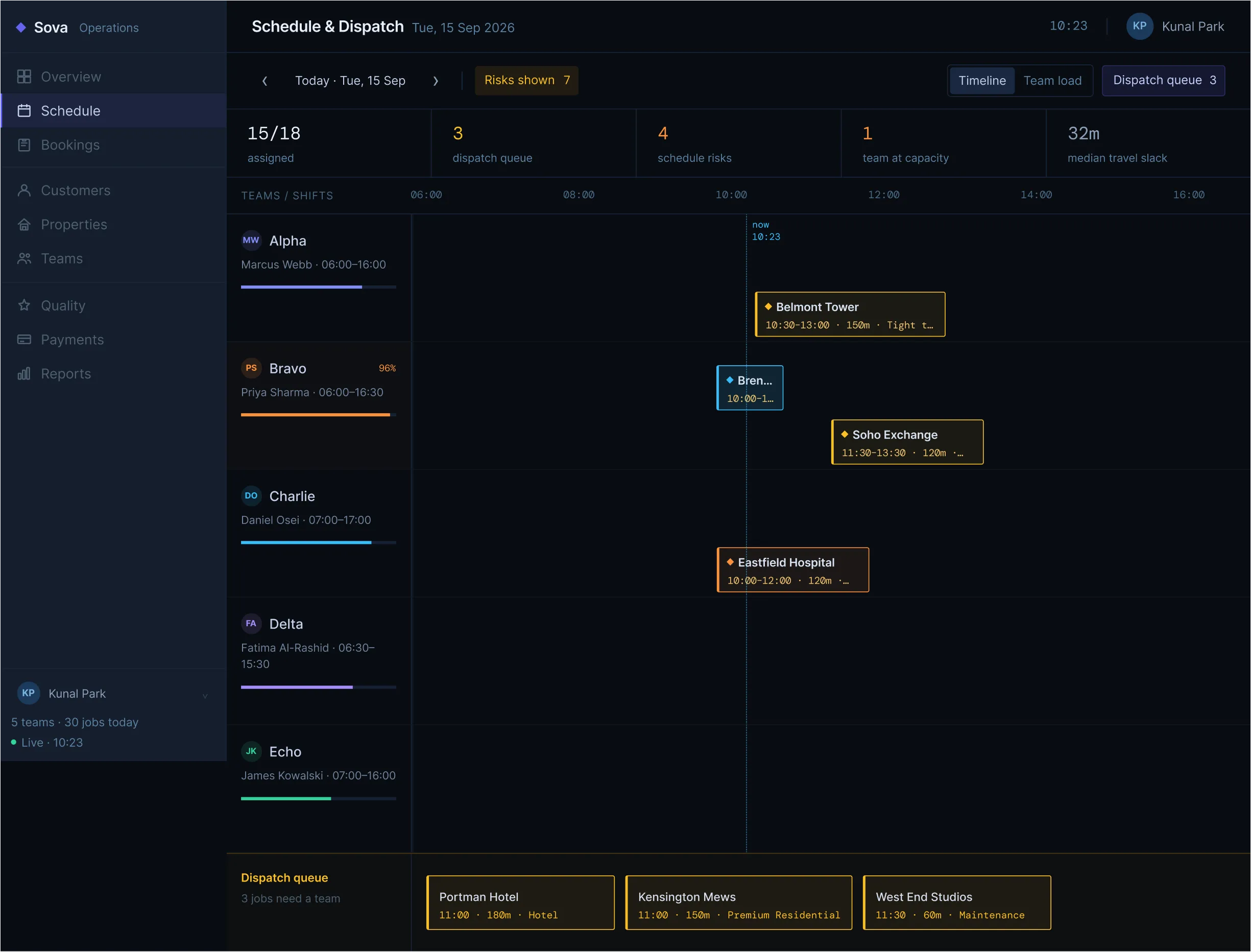Click the Teams people icon
This screenshot has height=952, width=1251.
24,258
